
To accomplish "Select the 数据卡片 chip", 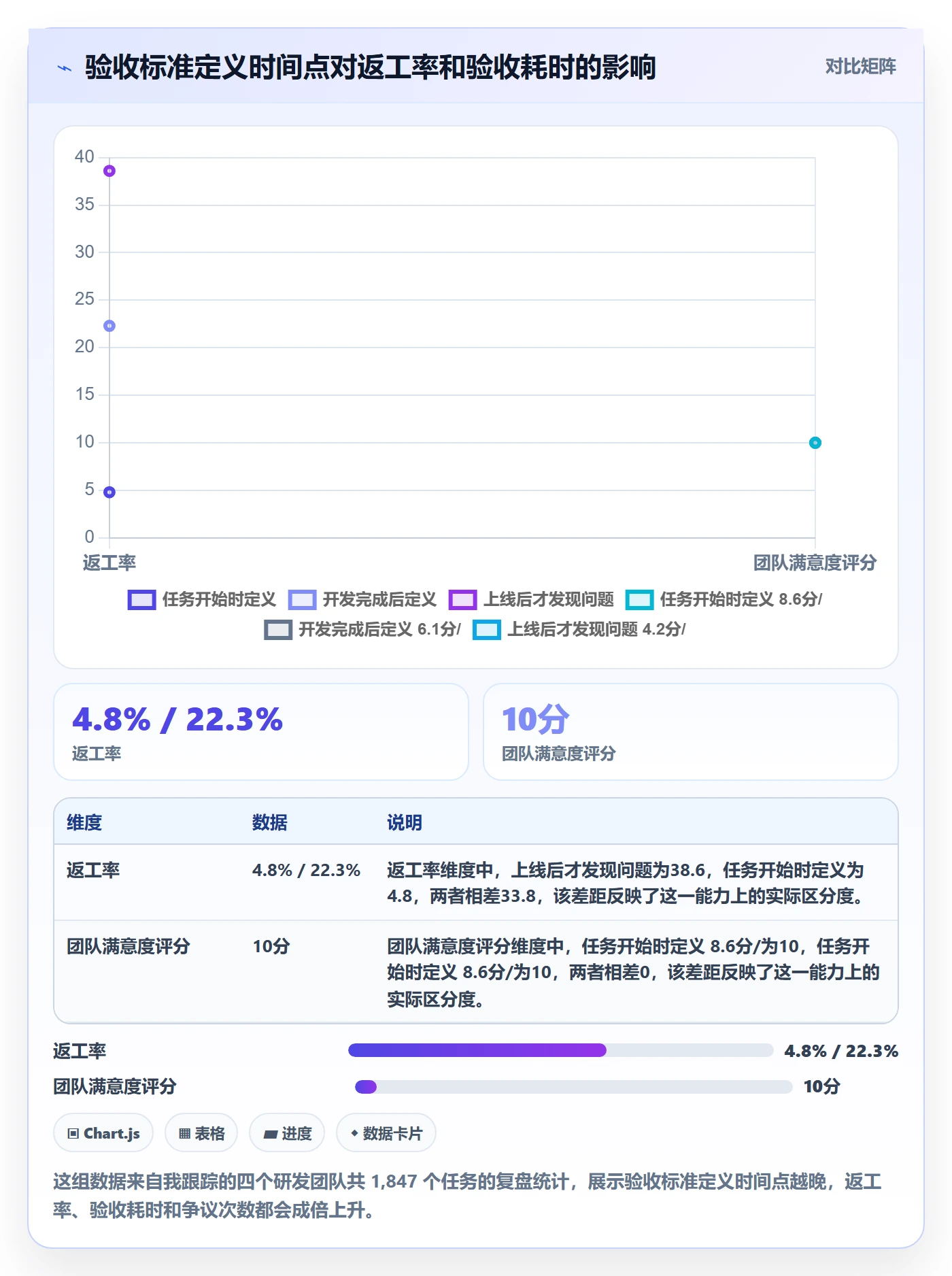I will pos(386,1133).
